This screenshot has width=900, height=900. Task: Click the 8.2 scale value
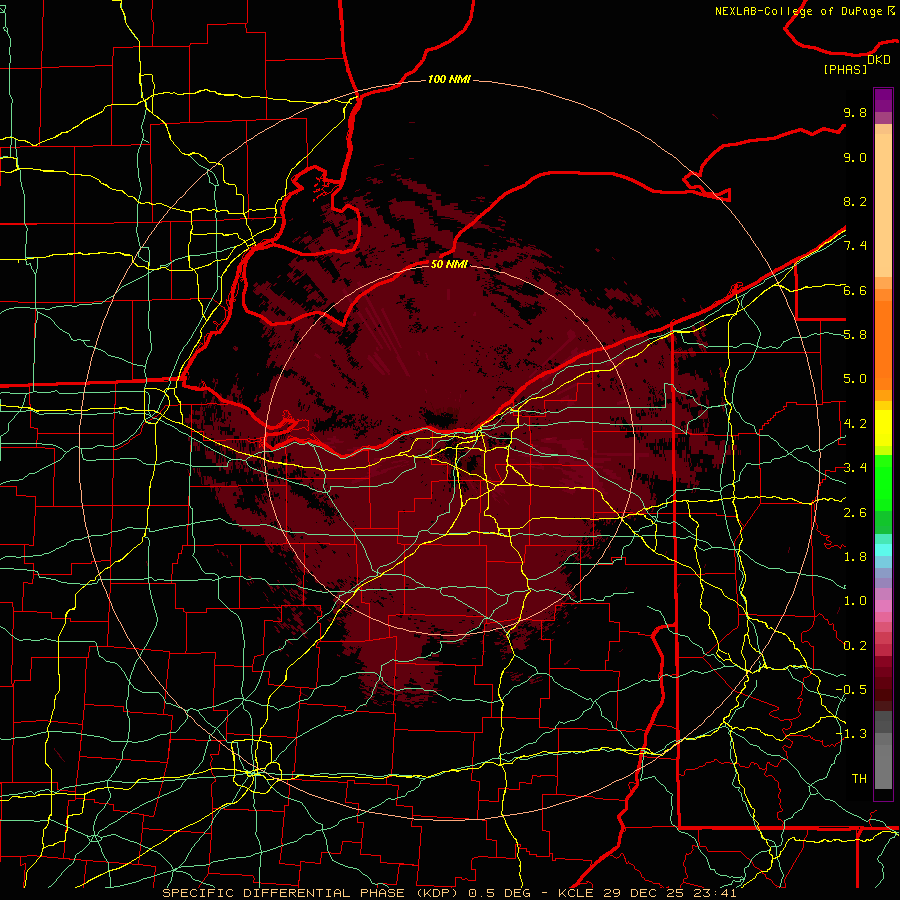[x=855, y=201]
